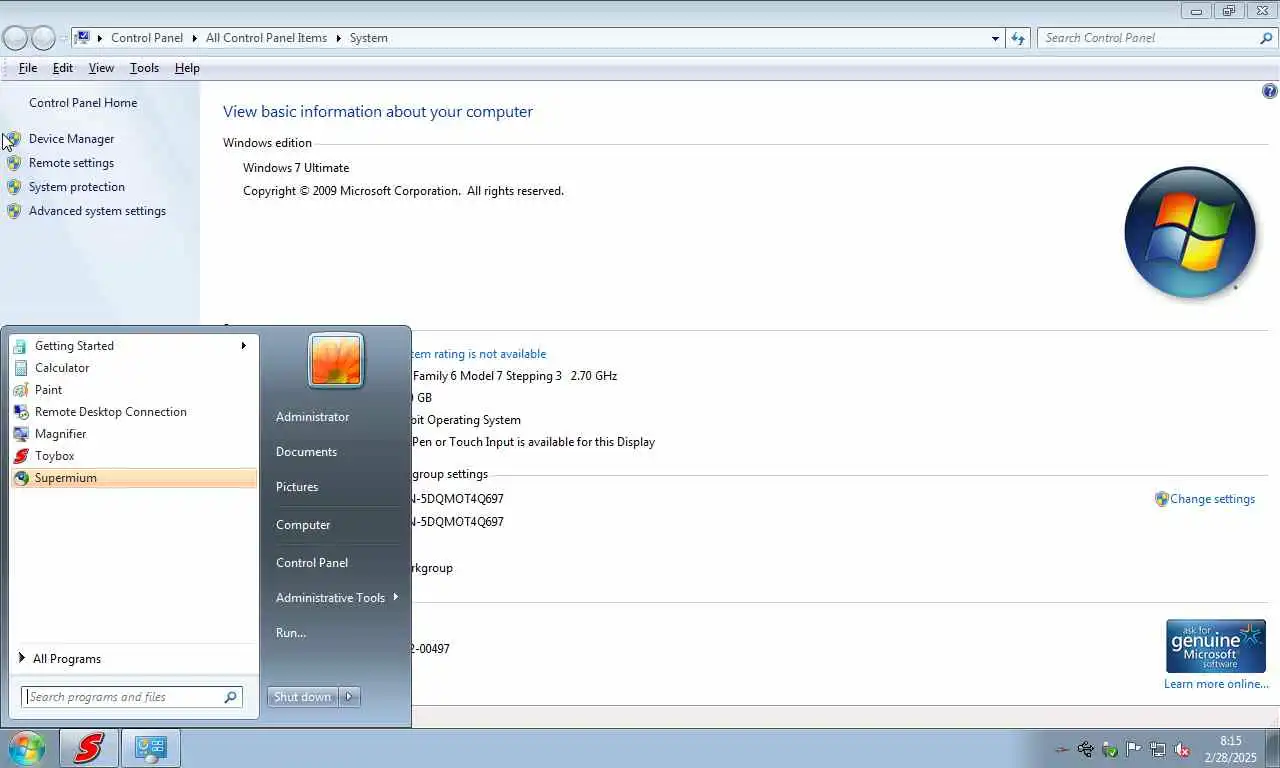Open Device Manager shield link

[71, 139]
